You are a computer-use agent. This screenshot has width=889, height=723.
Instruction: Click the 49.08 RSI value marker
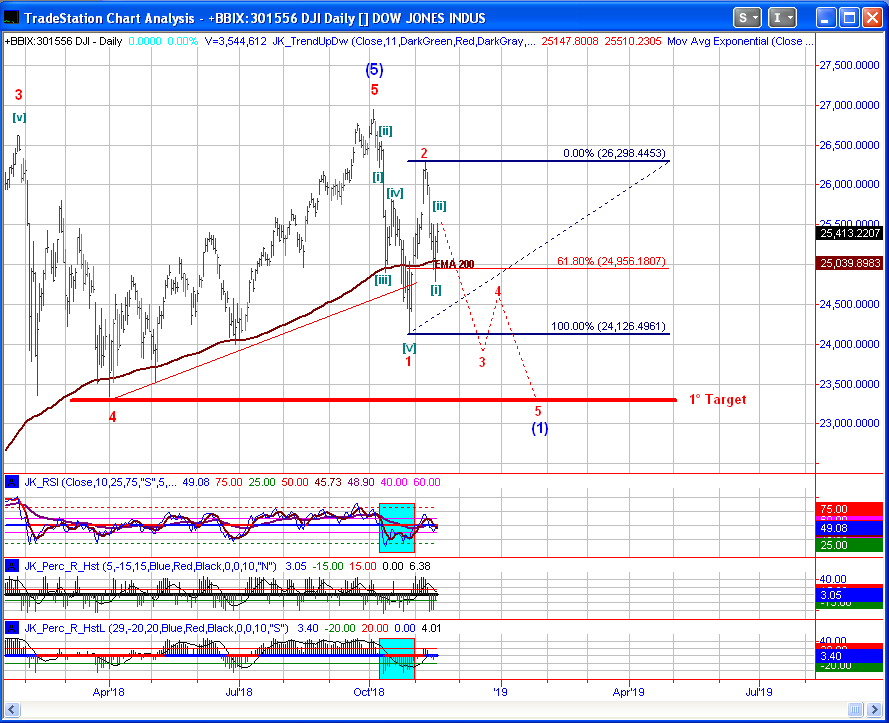tap(849, 528)
